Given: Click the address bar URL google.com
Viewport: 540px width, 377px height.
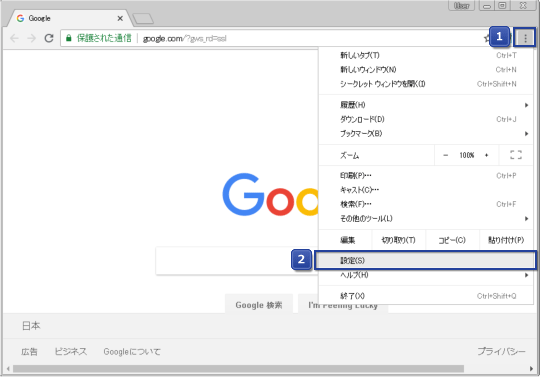Looking at the screenshot, I should tap(185, 38).
